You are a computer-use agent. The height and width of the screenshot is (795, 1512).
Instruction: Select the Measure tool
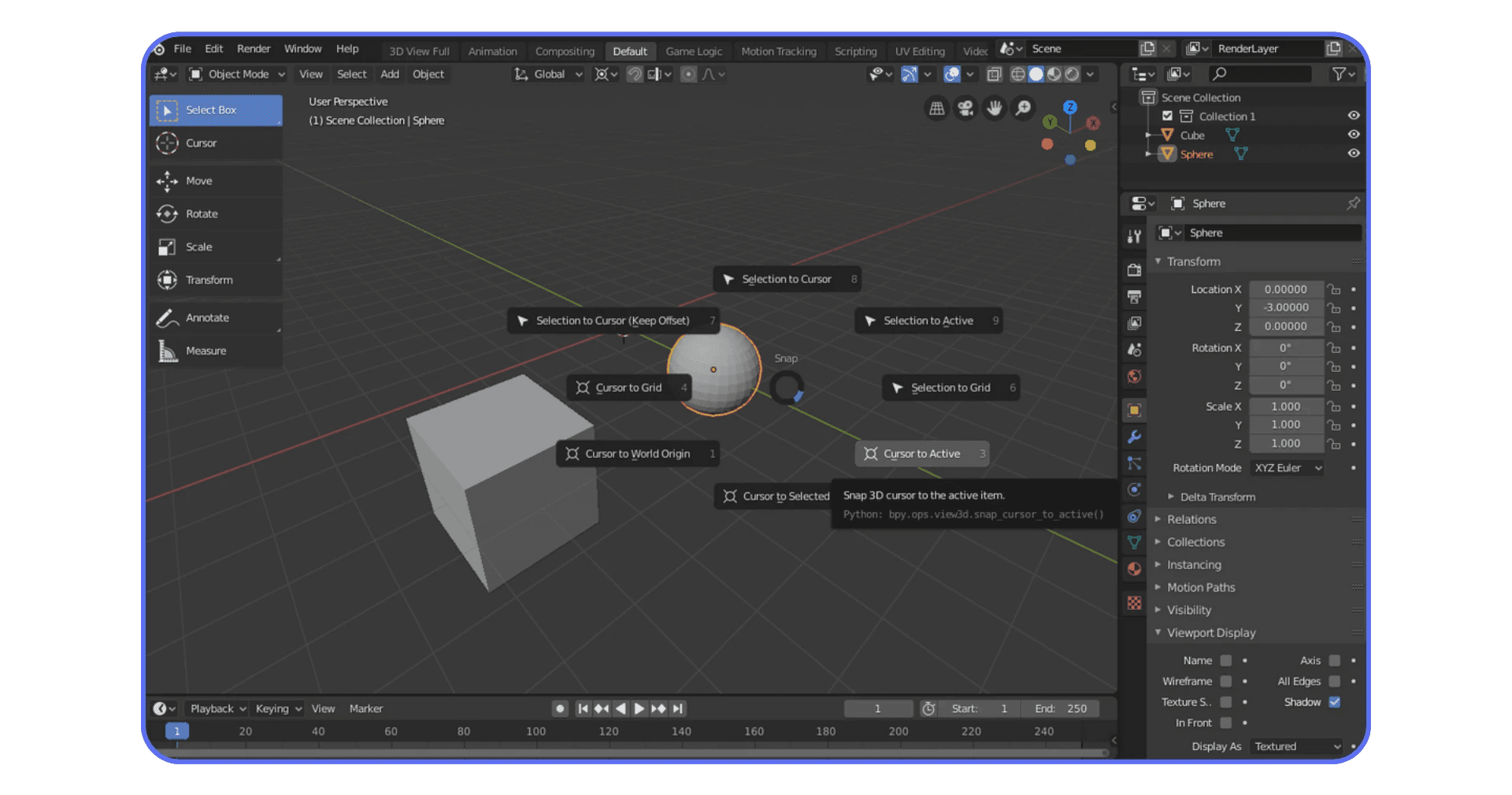click(x=206, y=351)
